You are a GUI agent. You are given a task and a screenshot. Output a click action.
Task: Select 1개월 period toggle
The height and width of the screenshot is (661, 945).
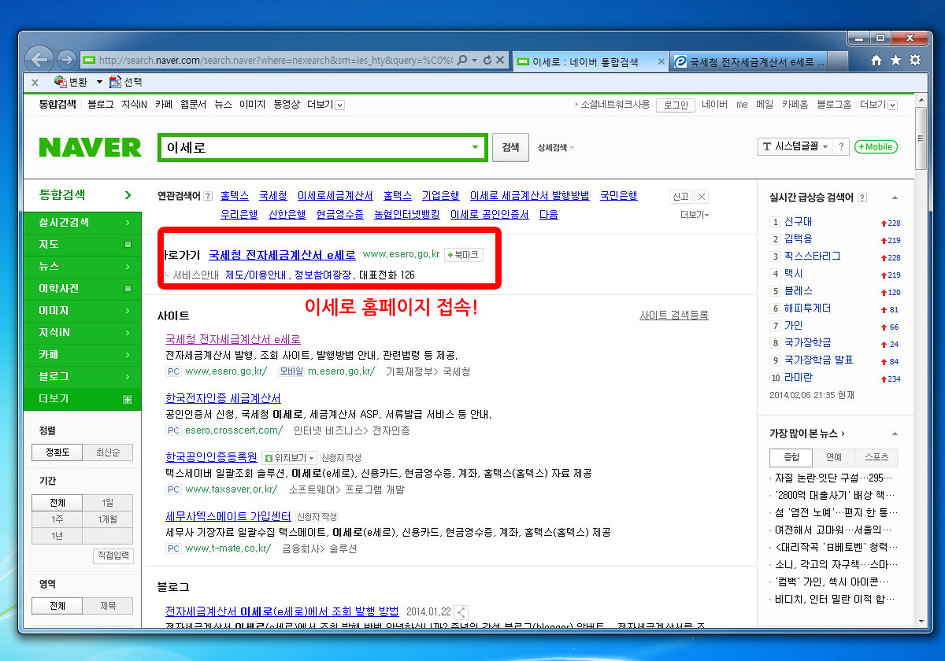108,519
